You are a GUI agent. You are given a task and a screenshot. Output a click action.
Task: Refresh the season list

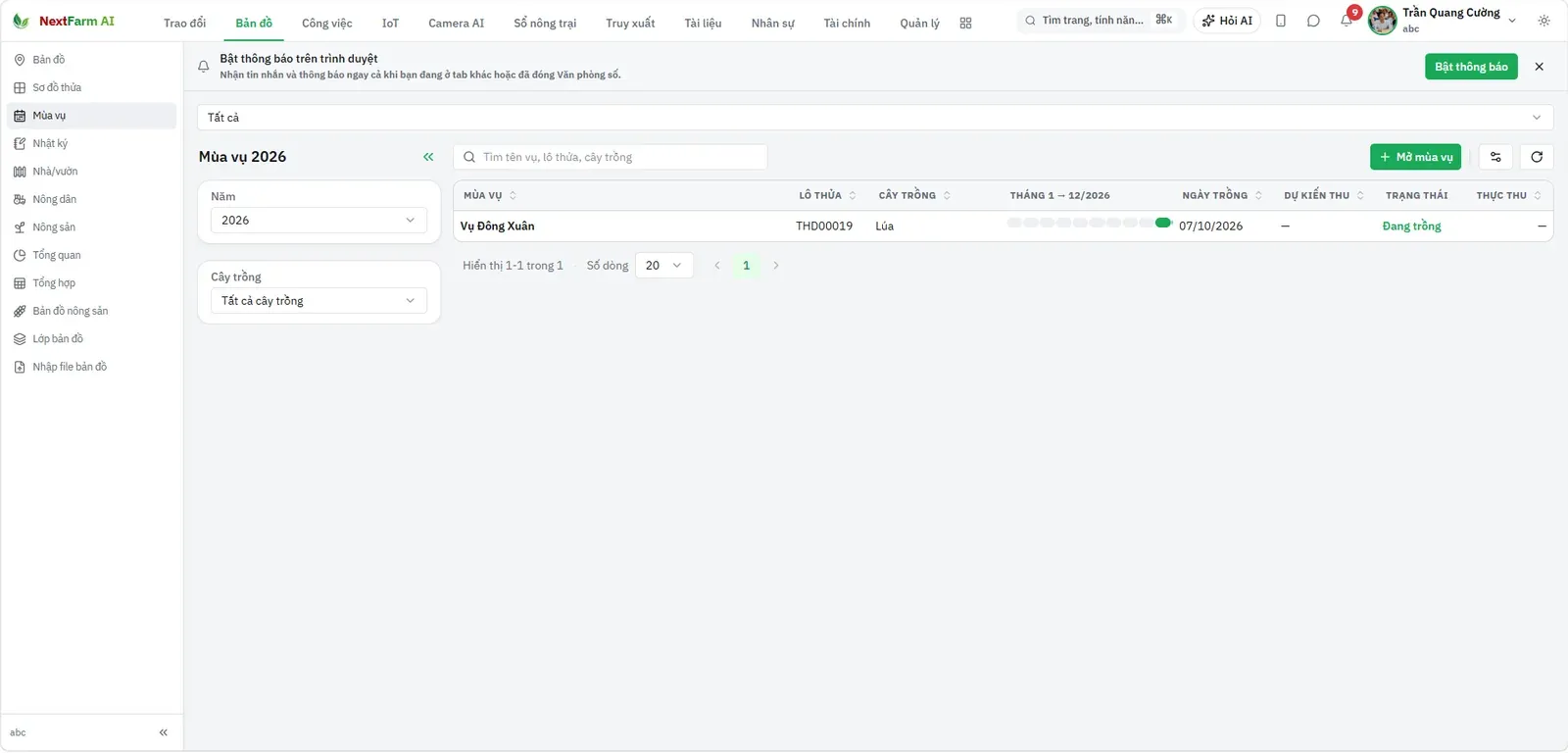click(x=1537, y=157)
